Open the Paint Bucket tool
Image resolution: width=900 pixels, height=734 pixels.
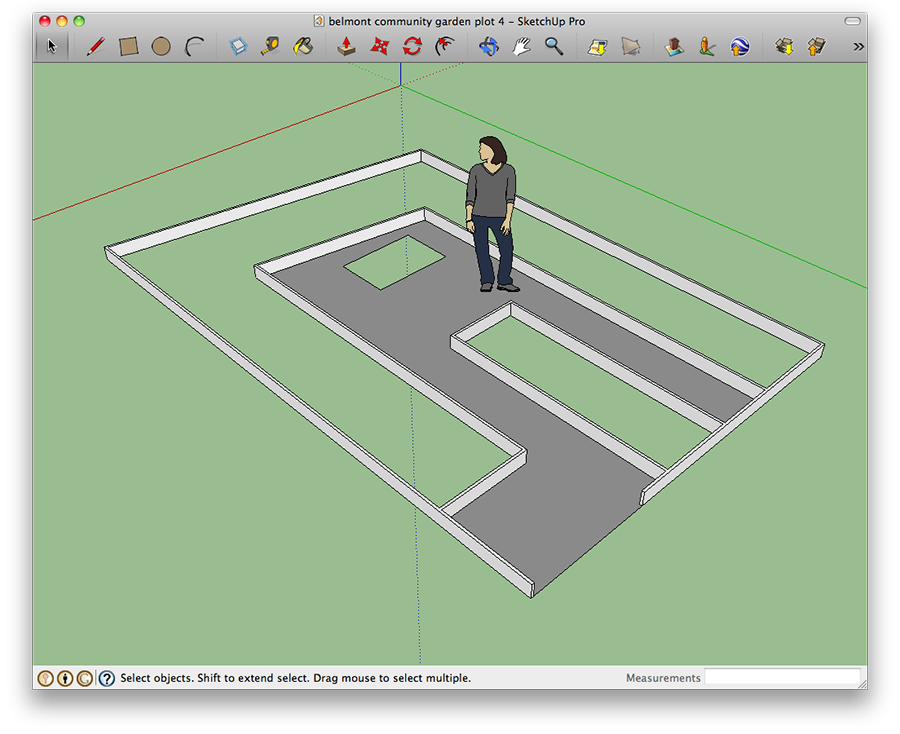303,46
